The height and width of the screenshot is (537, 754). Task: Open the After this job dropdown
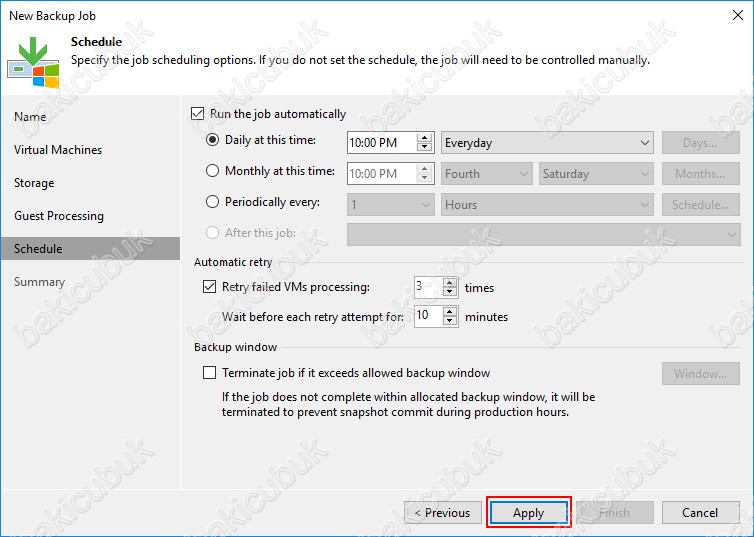coord(544,235)
